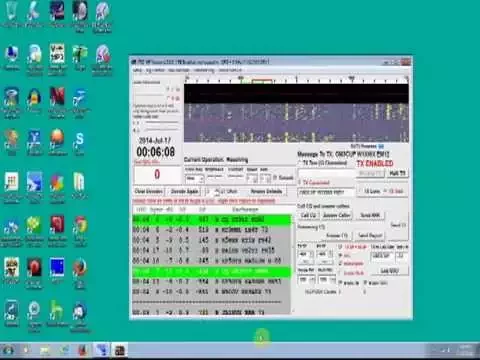Screen dimensions: 480x360
Task: Click the TX Generated message field
Action: 326,192
